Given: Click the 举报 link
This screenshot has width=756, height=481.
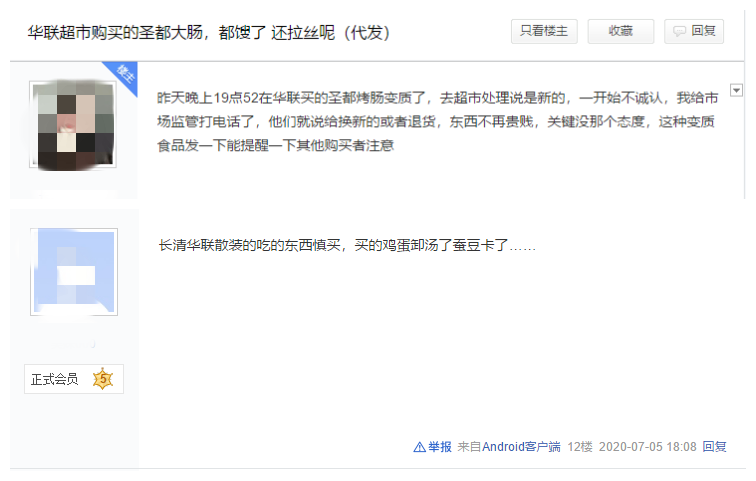Looking at the screenshot, I should (x=440, y=447).
